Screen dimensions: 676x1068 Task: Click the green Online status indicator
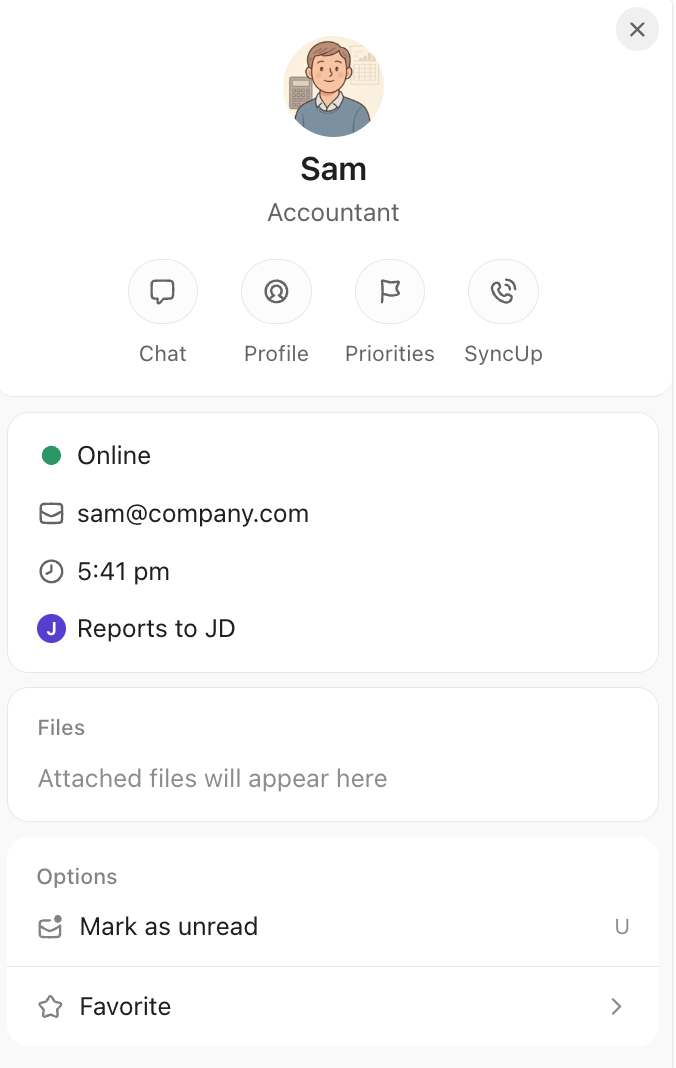point(51,455)
